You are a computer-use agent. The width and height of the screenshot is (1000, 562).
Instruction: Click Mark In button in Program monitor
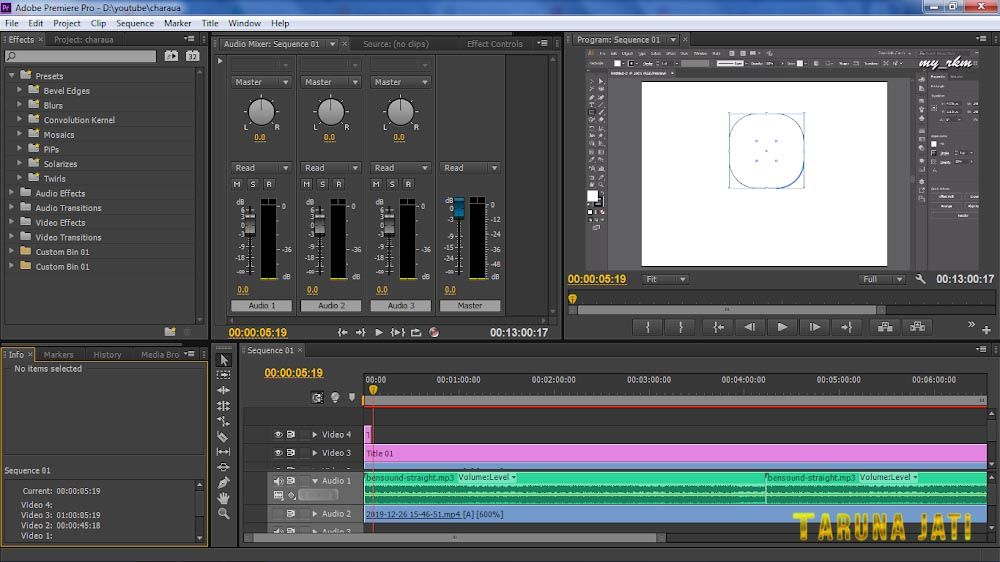coord(648,327)
